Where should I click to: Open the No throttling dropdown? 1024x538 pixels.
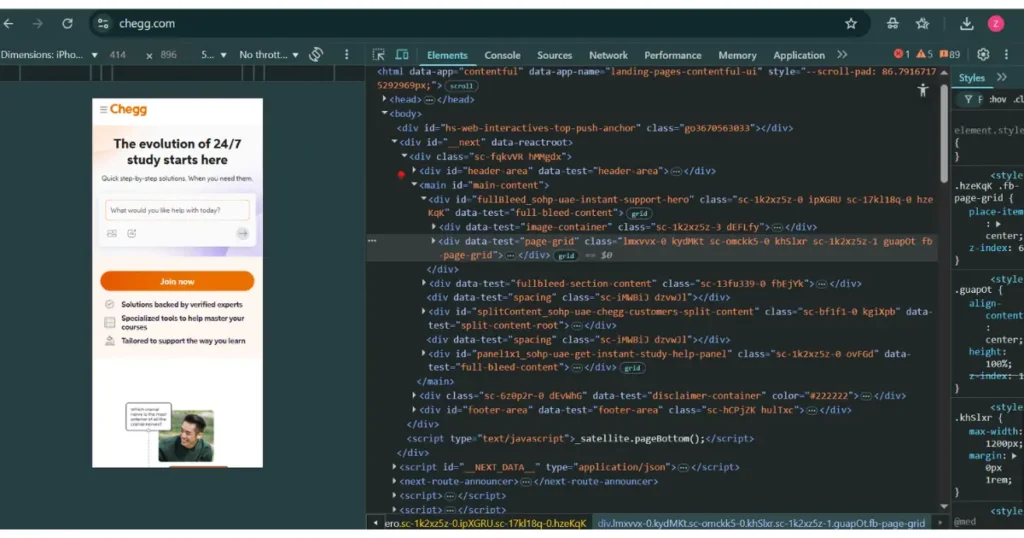pyautogui.click(x=269, y=55)
